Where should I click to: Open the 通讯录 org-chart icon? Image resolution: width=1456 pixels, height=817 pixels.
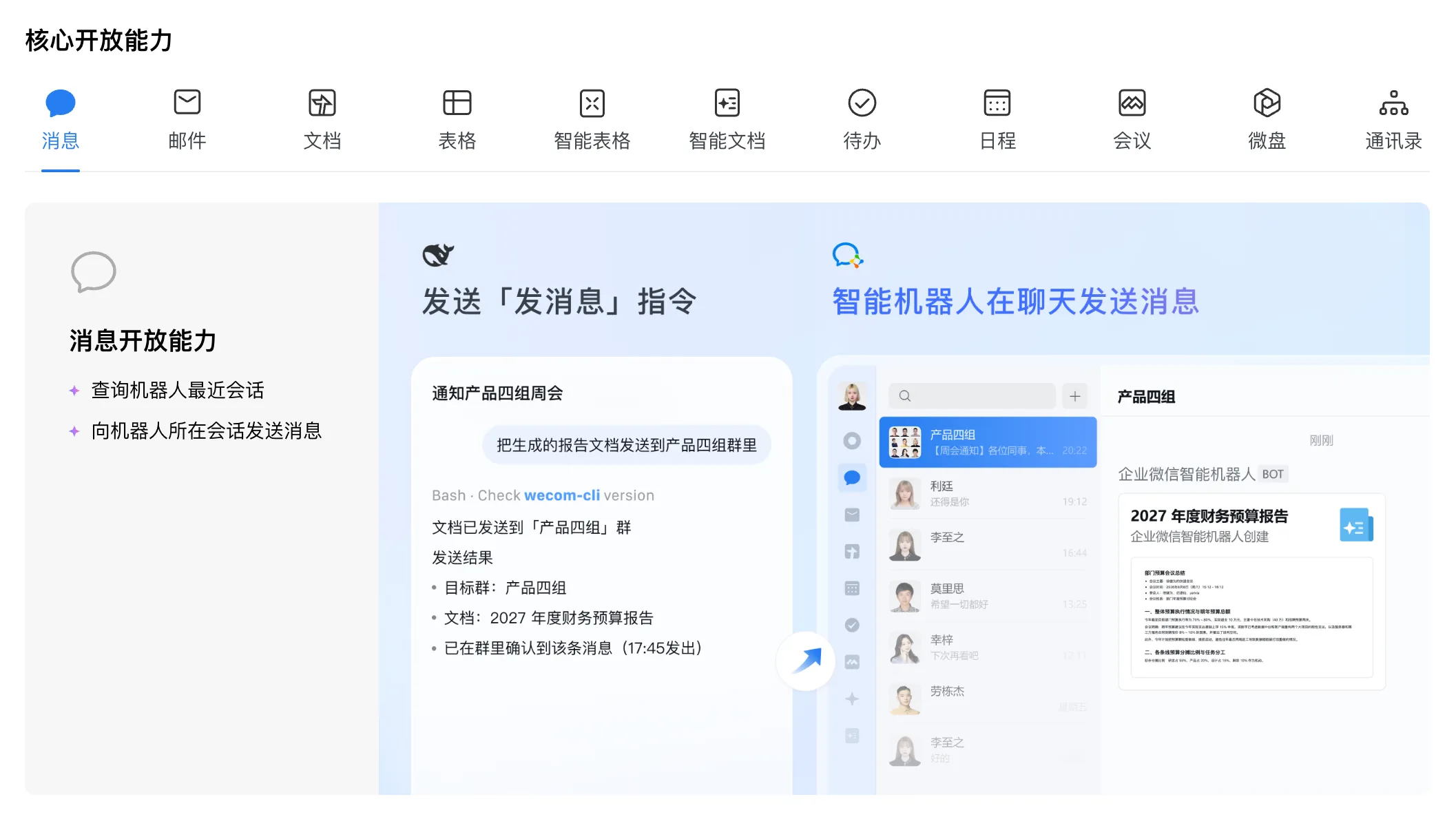point(1394,103)
